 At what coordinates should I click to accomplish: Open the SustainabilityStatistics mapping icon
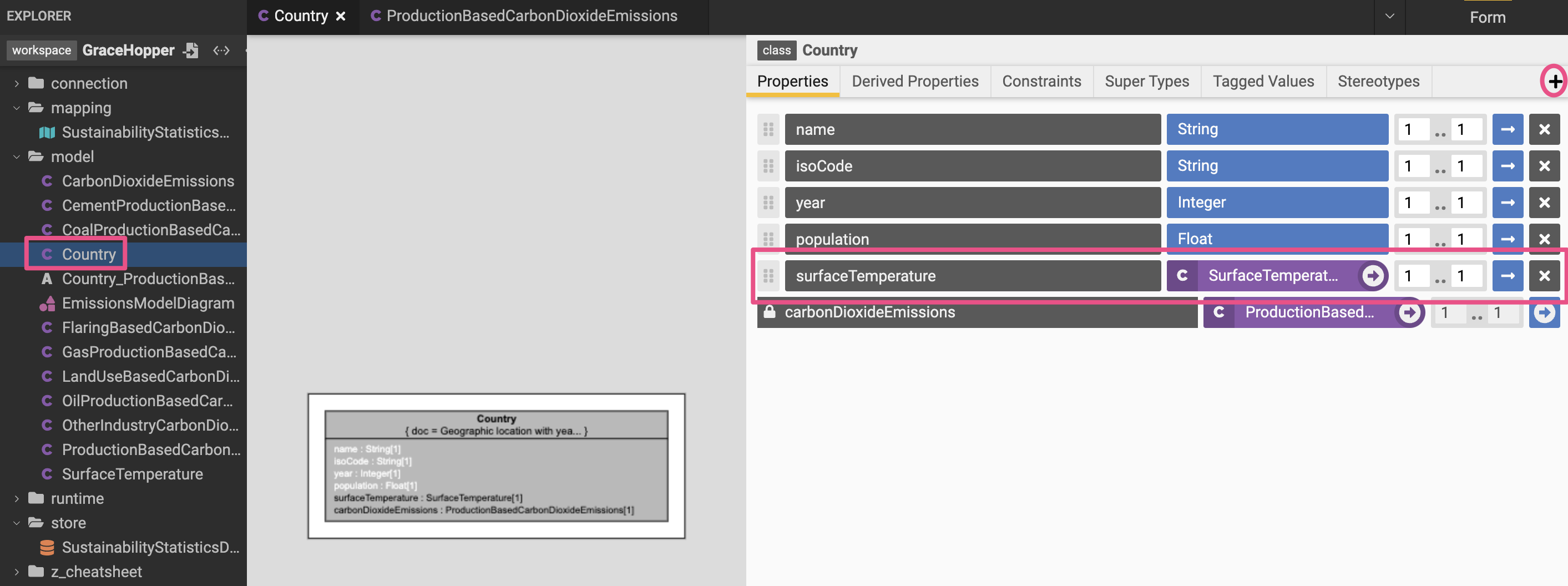[47, 132]
